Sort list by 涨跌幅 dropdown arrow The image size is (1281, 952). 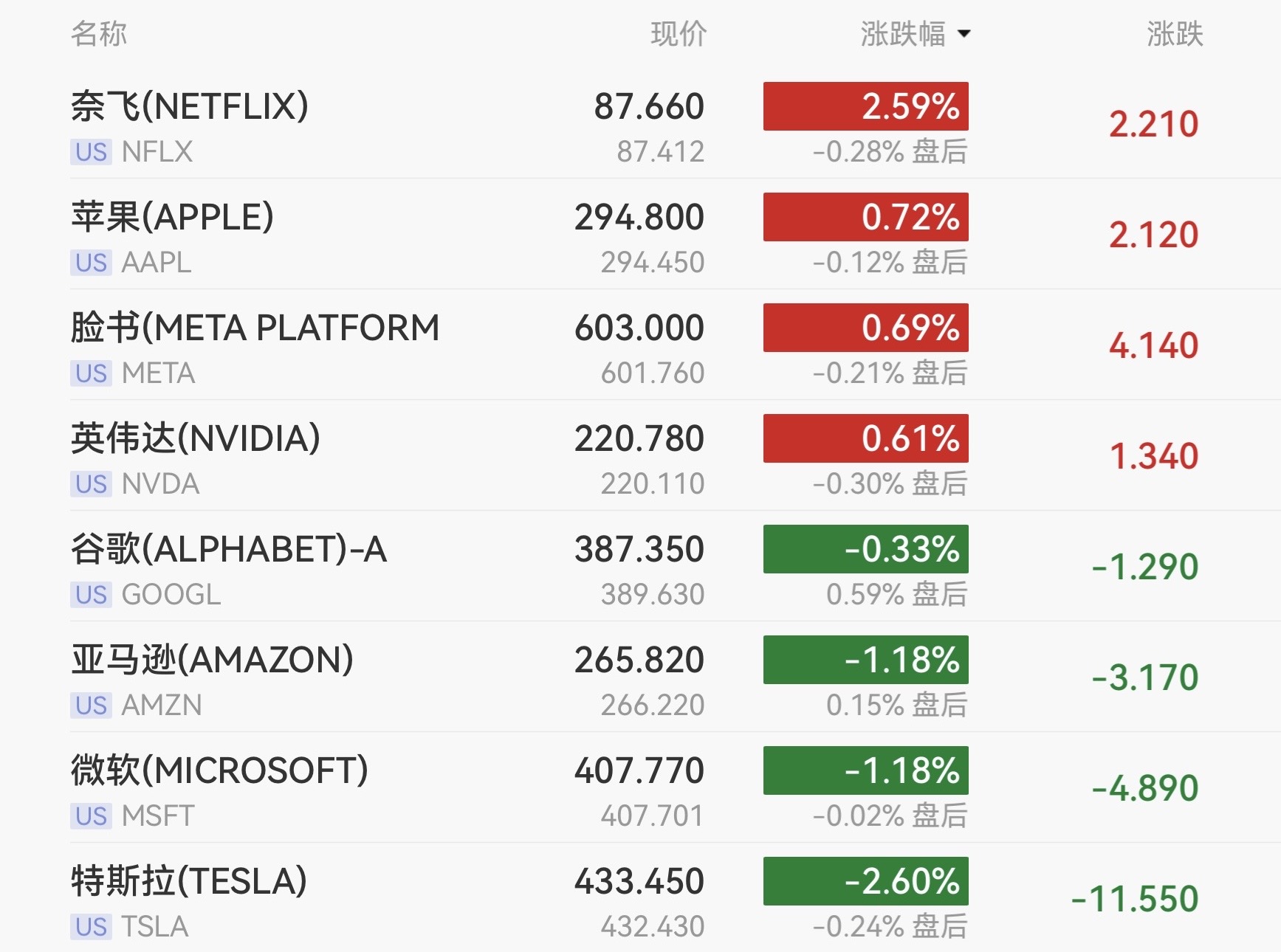pos(963,34)
